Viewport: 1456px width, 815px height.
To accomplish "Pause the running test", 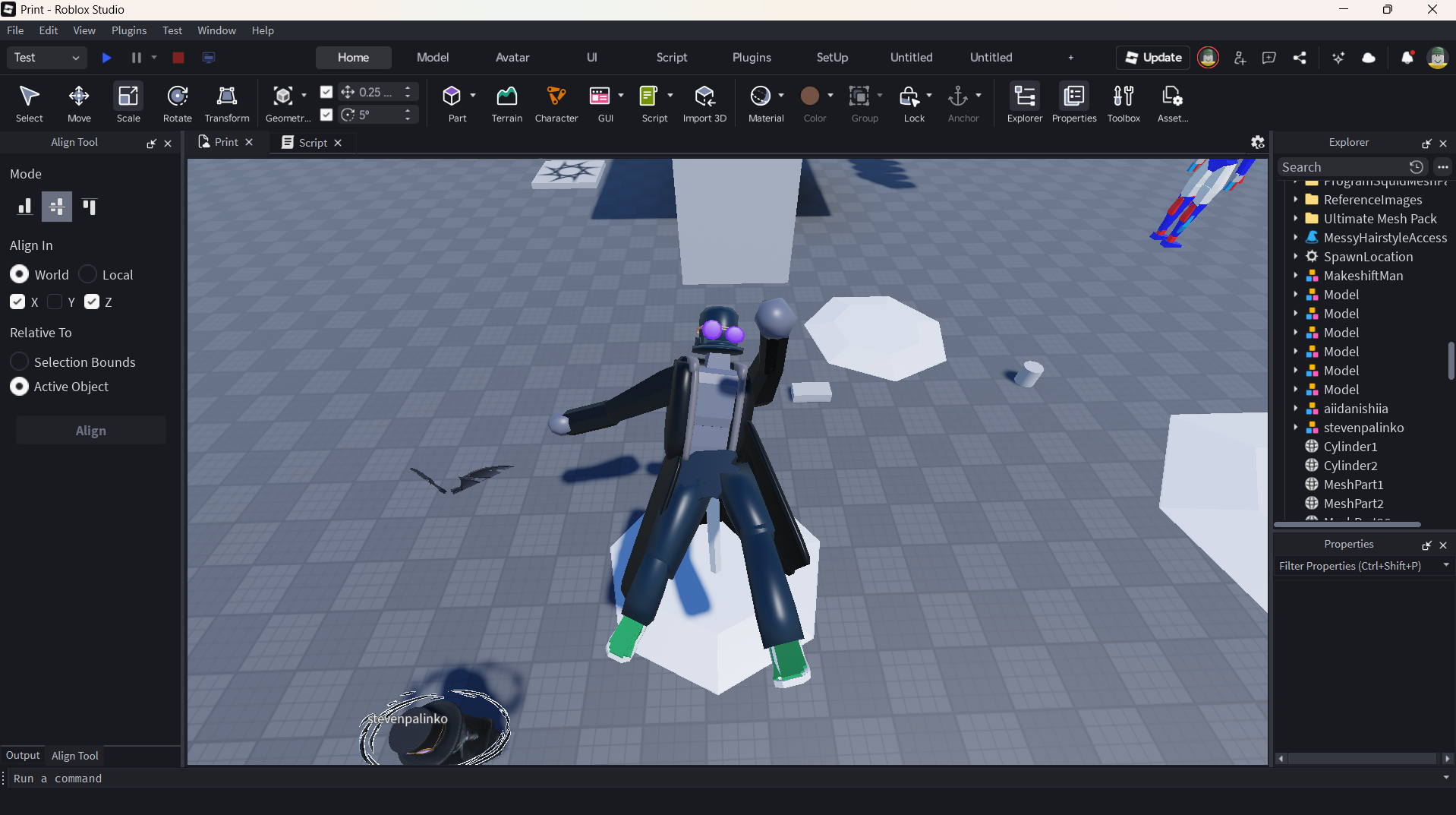I will (x=137, y=58).
